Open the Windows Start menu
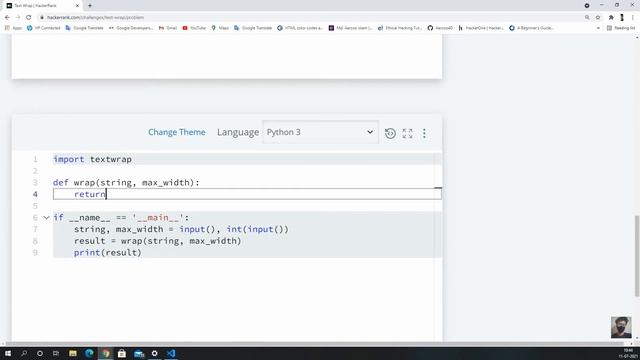The width and height of the screenshot is (640, 360). [8, 353]
